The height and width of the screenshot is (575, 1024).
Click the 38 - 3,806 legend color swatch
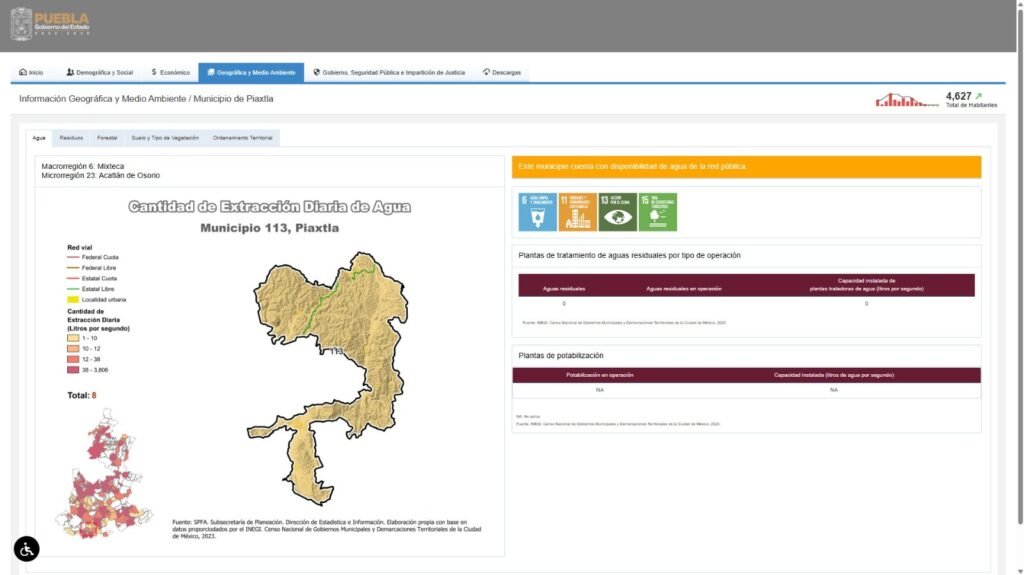point(73,370)
